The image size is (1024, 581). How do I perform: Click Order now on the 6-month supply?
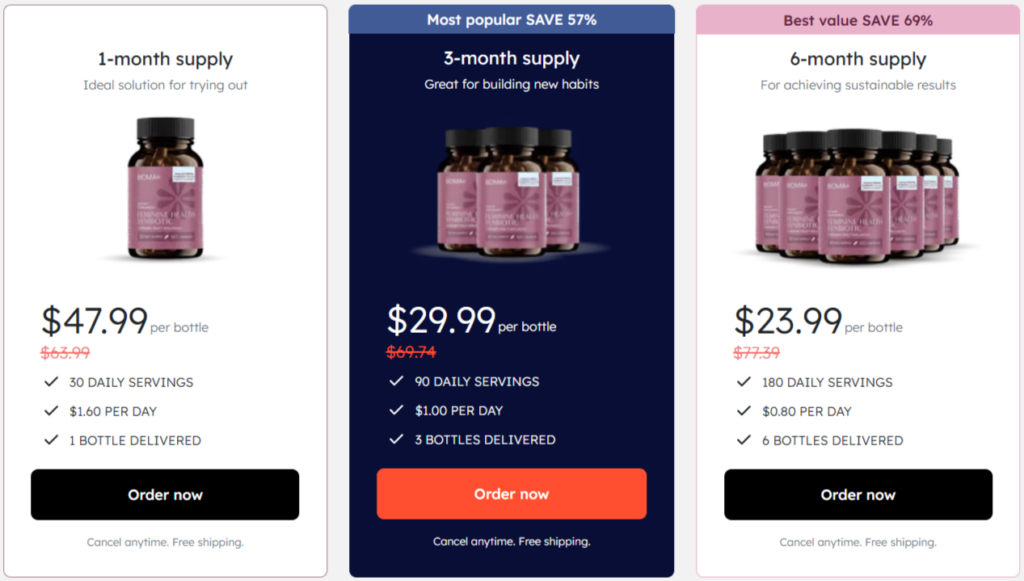pyautogui.click(x=858, y=494)
